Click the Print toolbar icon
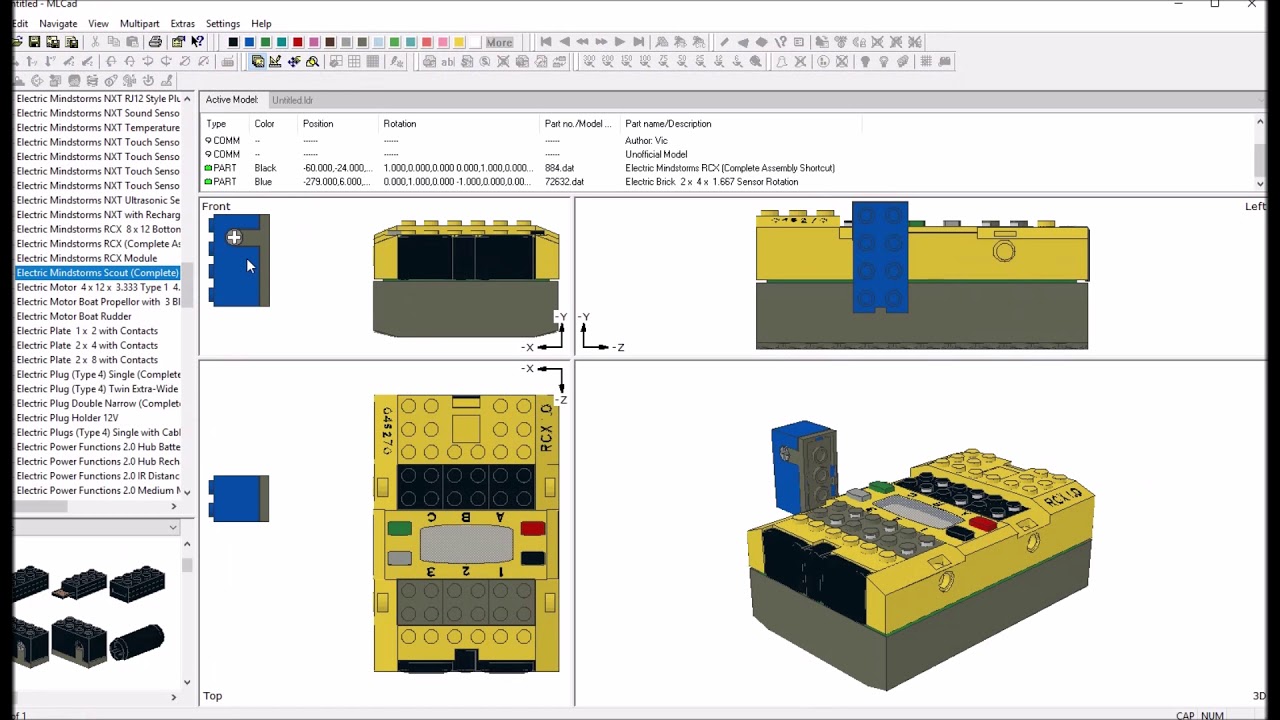 tap(156, 41)
